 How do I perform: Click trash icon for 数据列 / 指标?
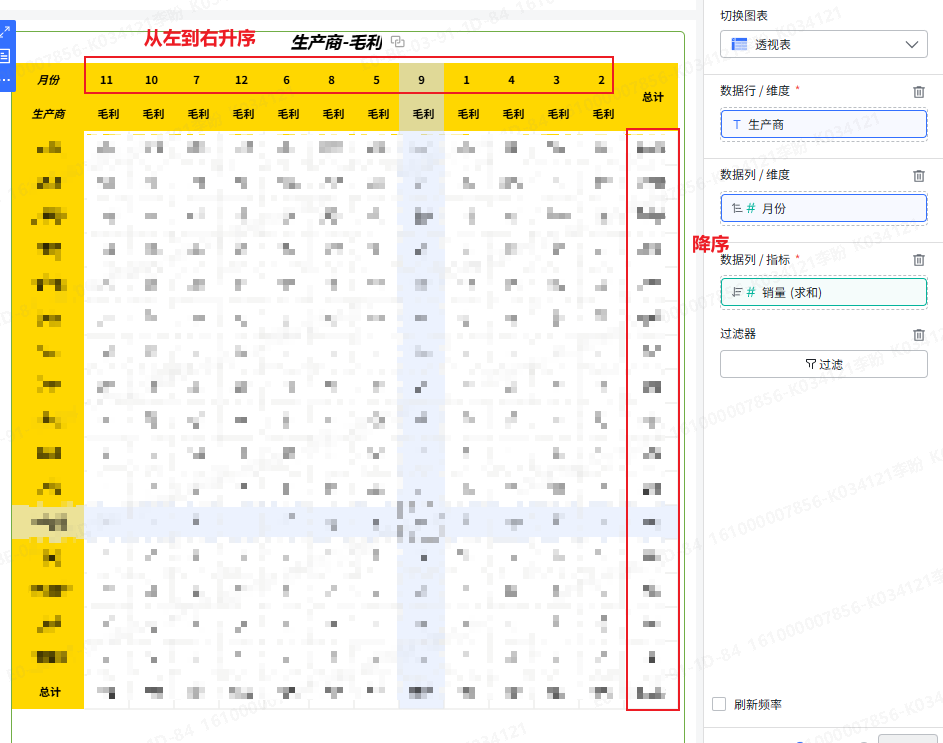[918, 260]
